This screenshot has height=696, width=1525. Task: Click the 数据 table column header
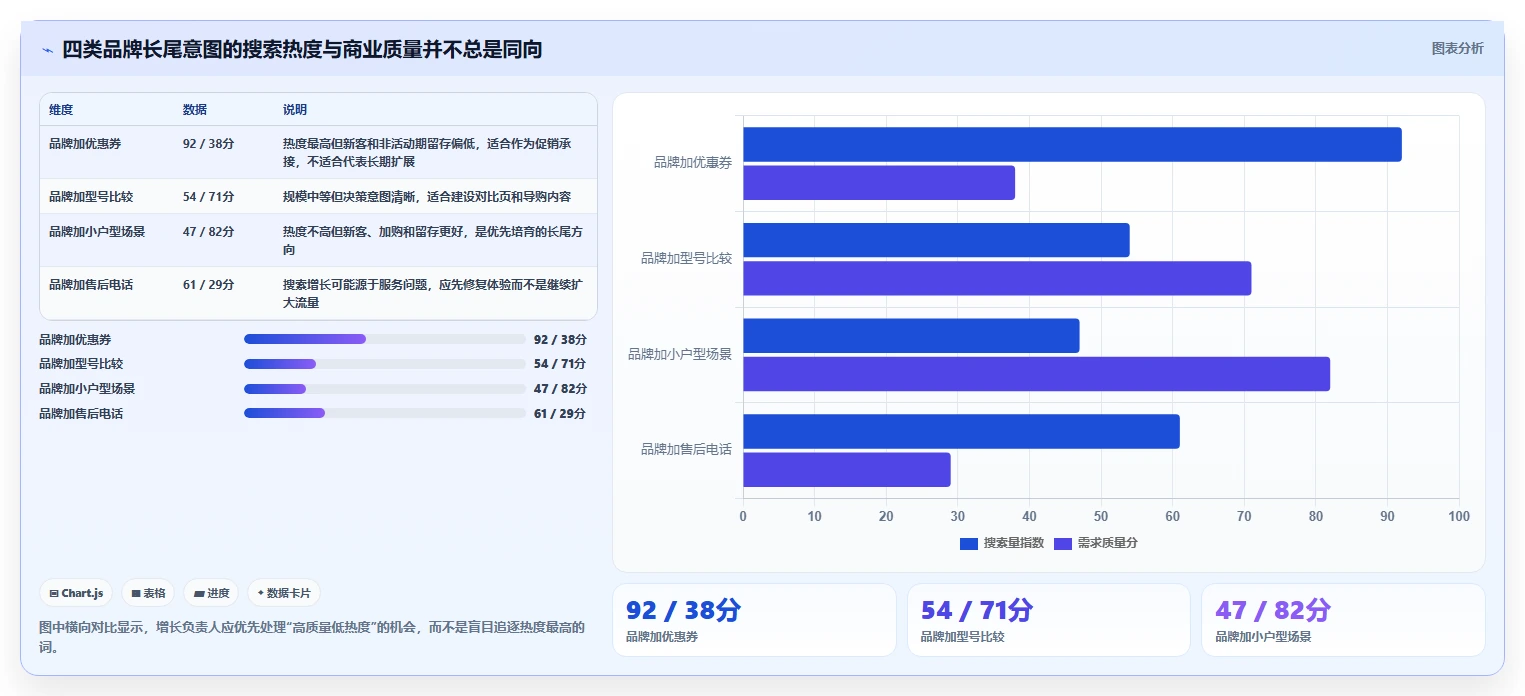point(195,110)
